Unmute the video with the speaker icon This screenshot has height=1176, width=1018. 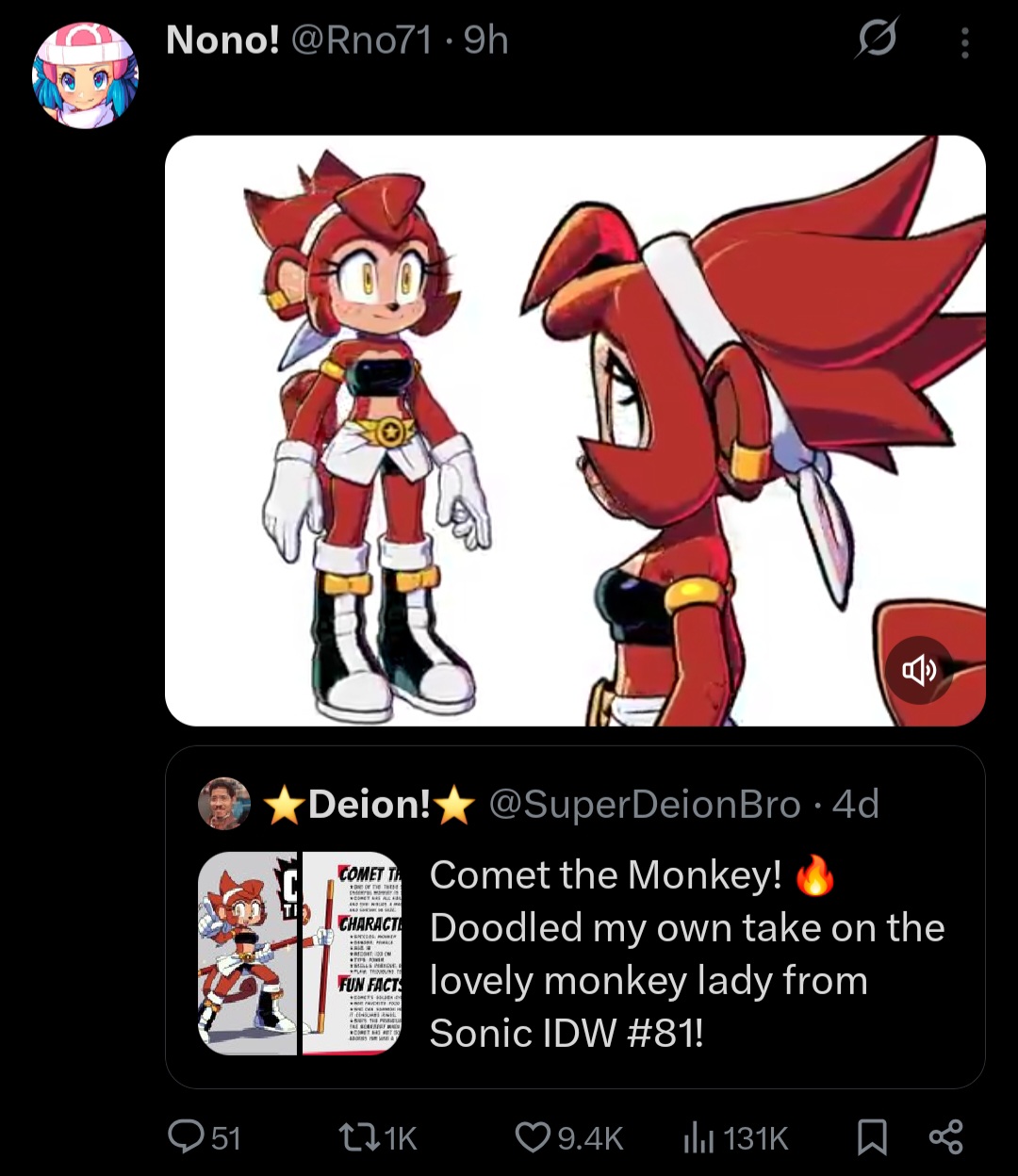pyautogui.click(x=919, y=670)
